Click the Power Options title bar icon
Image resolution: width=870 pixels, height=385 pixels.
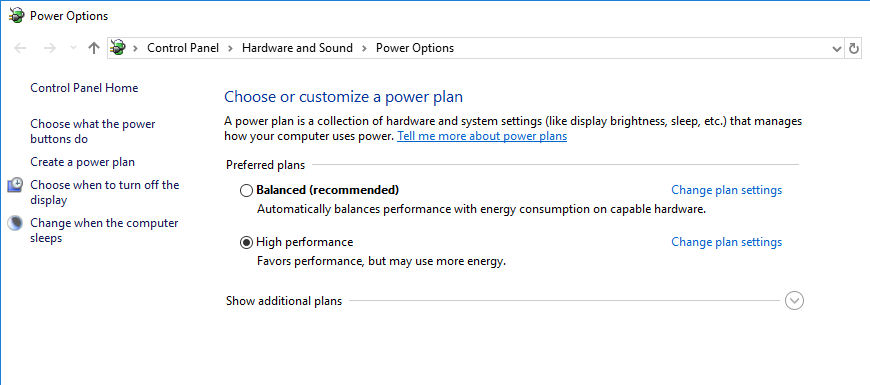[x=17, y=16]
